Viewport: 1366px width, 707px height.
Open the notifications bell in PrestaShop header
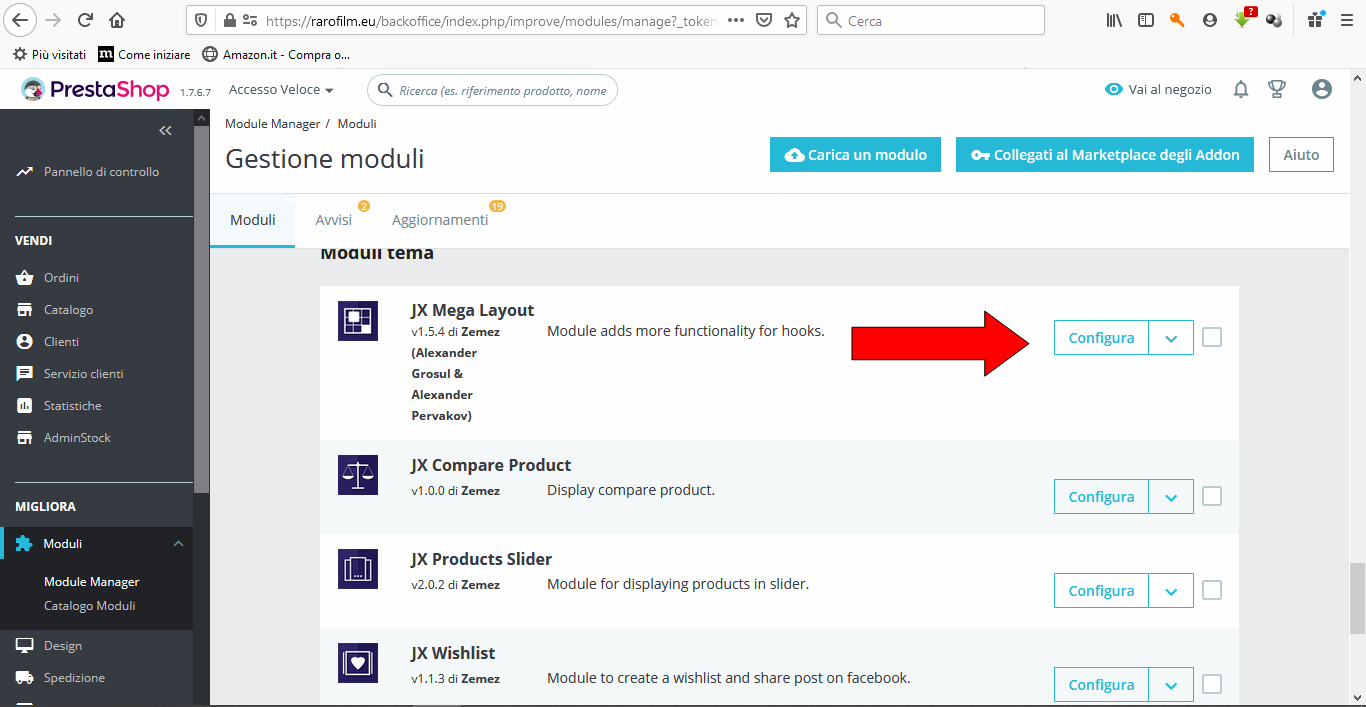1241,90
